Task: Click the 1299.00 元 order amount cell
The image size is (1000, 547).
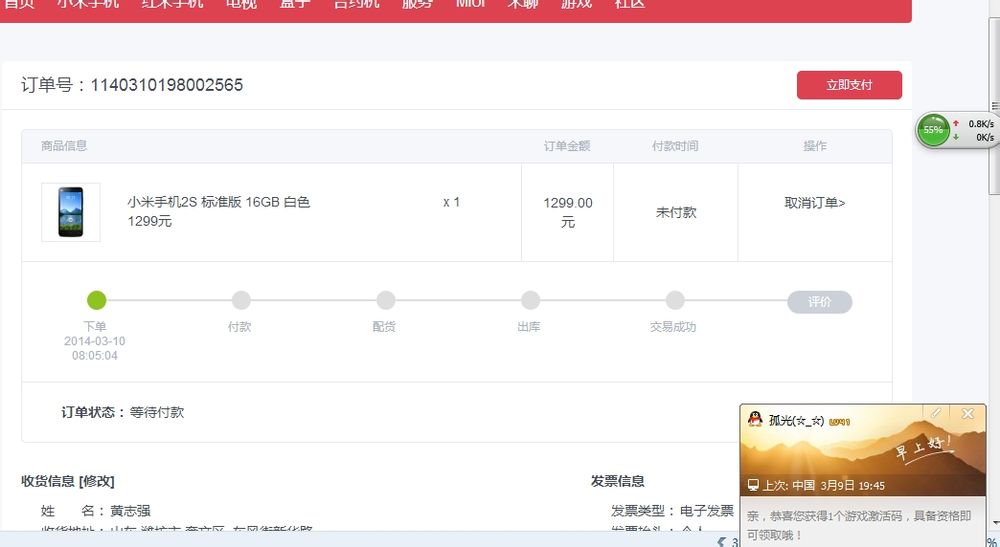Action: pyautogui.click(x=568, y=212)
